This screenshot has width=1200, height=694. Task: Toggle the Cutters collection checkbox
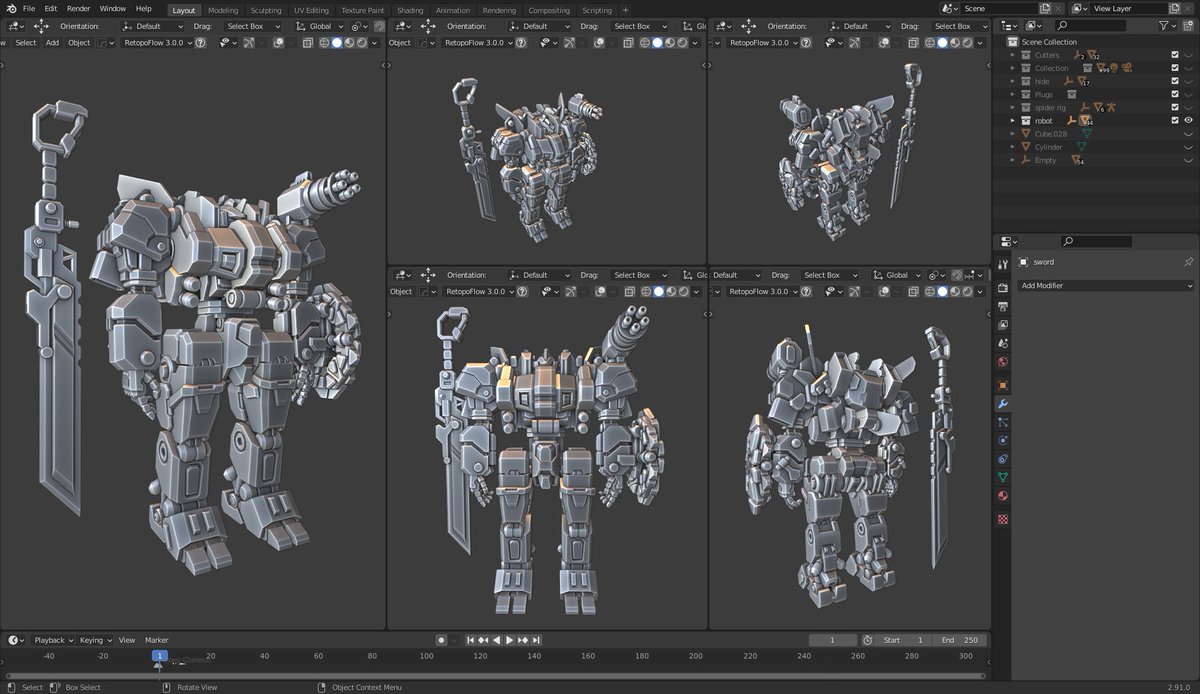pos(1175,55)
